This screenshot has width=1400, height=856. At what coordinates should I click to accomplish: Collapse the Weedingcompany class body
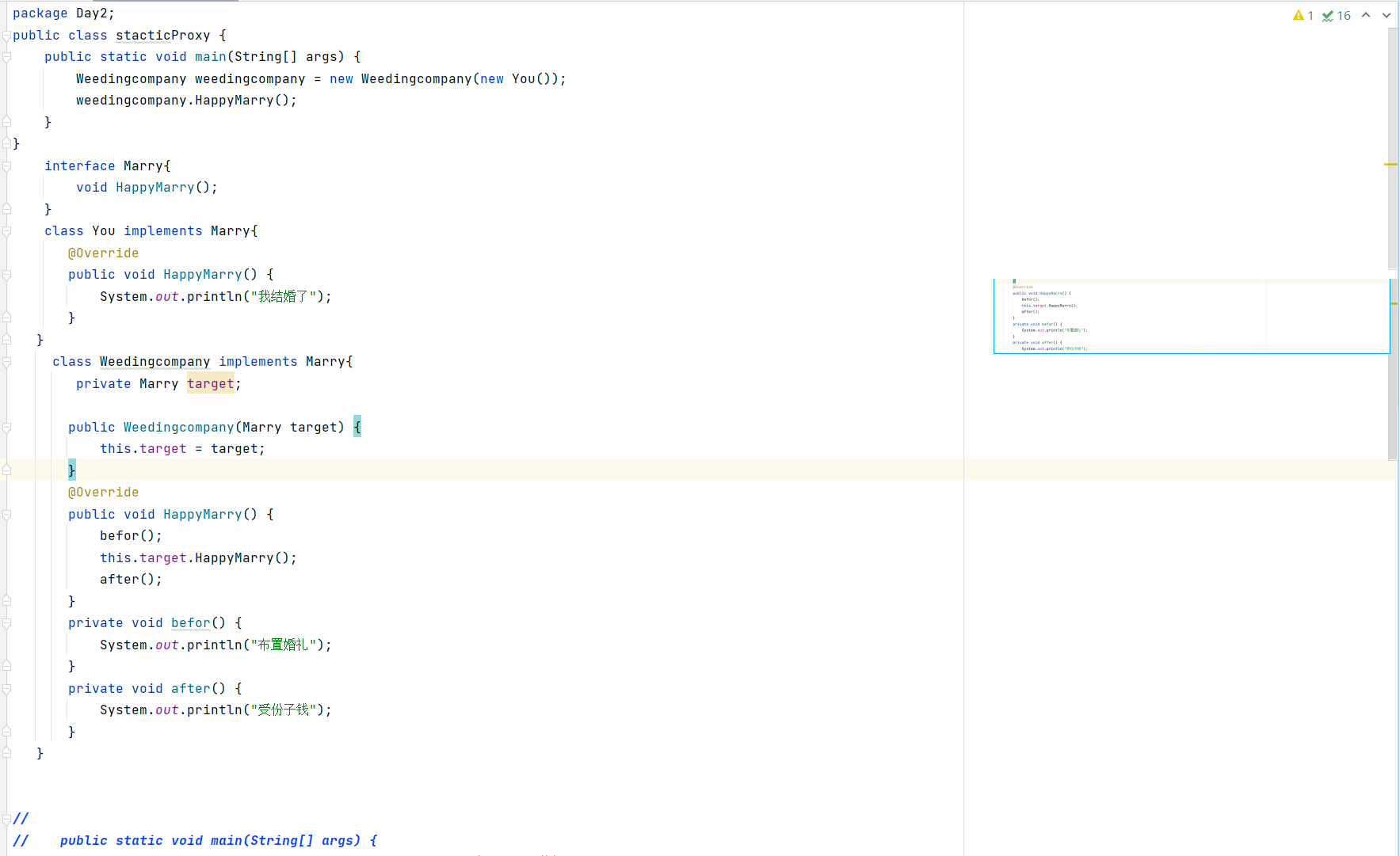[x=6, y=361]
